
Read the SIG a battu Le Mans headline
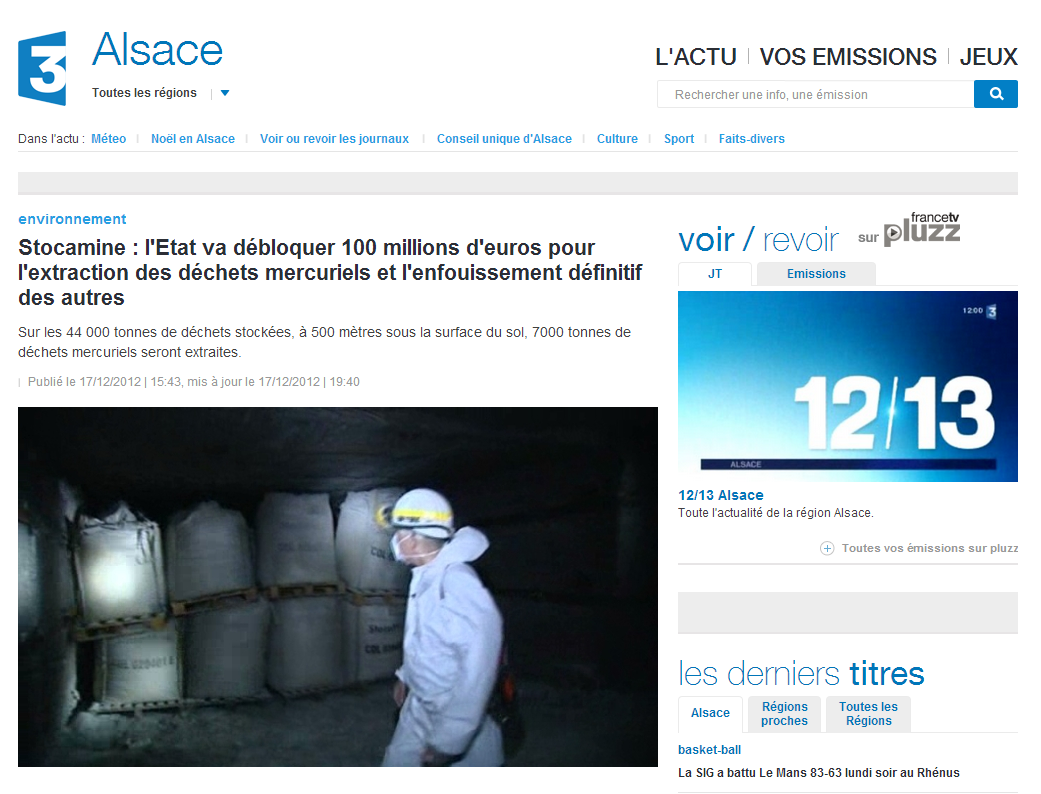click(x=818, y=773)
